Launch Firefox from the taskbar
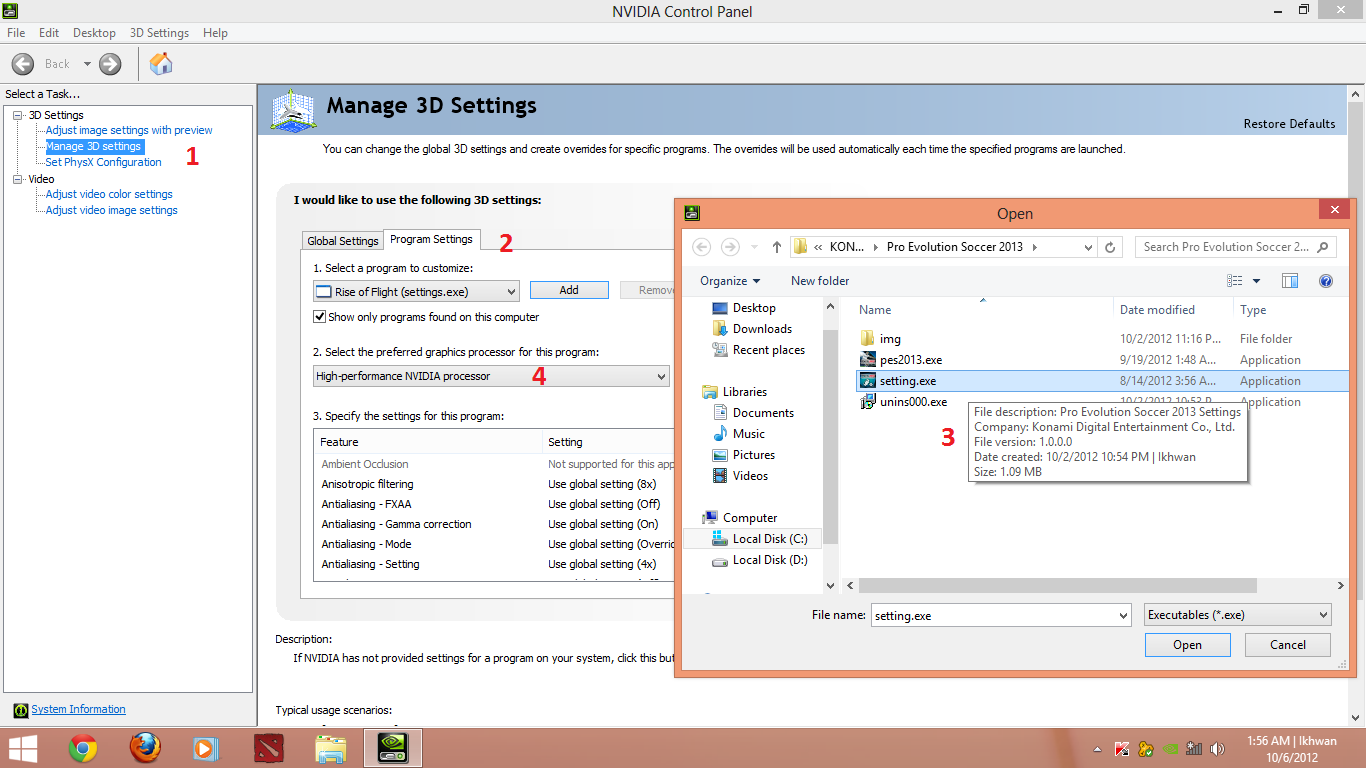Screen dimensions: 1366x768 145,748
